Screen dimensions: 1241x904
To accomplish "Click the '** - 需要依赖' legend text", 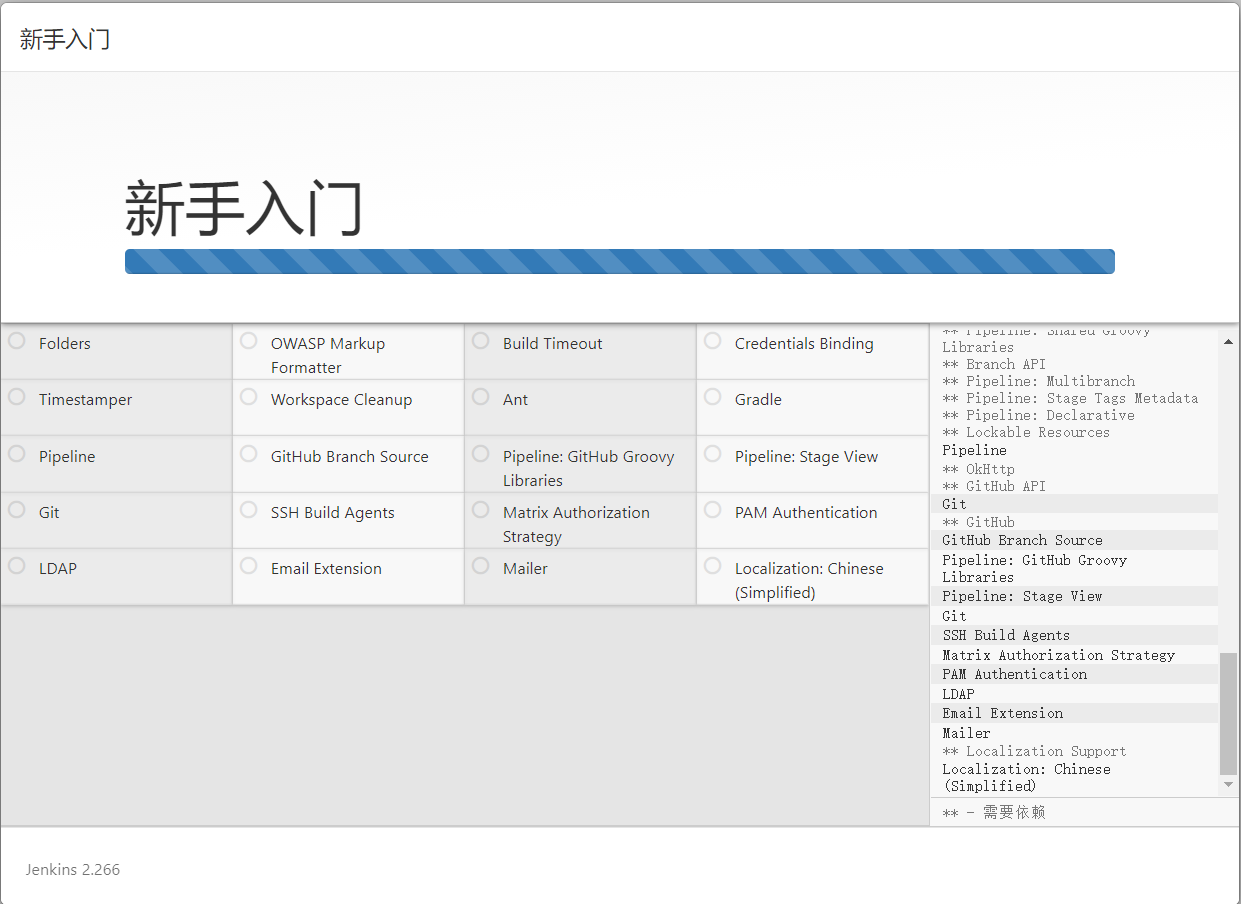I will click(x=994, y=813).
